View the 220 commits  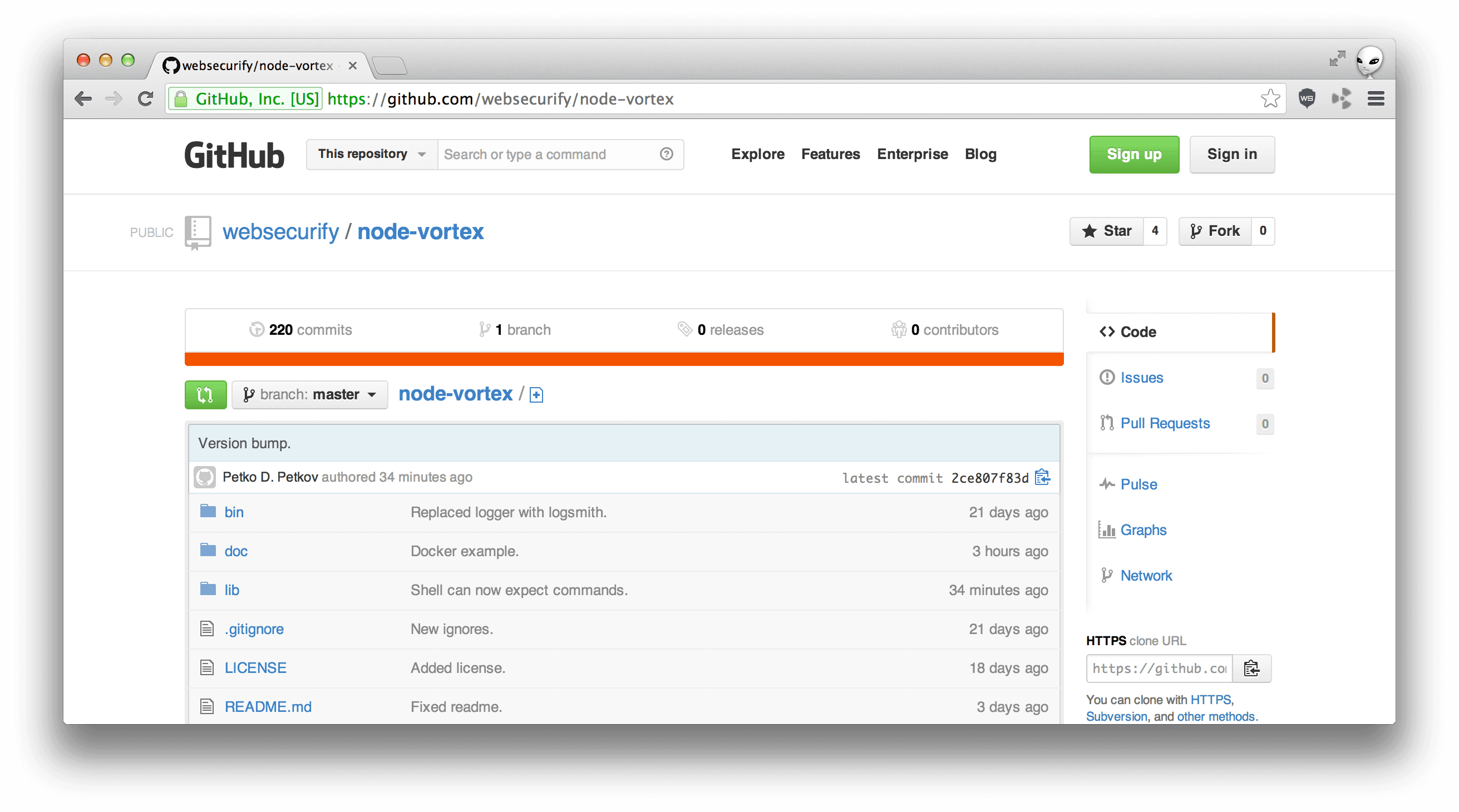[300, 330]
